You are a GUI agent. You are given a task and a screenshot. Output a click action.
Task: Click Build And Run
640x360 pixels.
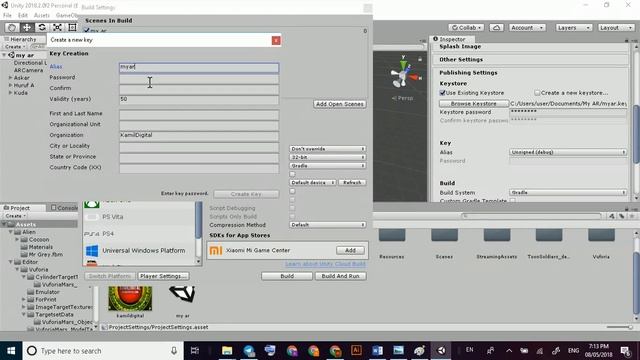tap(340, 276)
